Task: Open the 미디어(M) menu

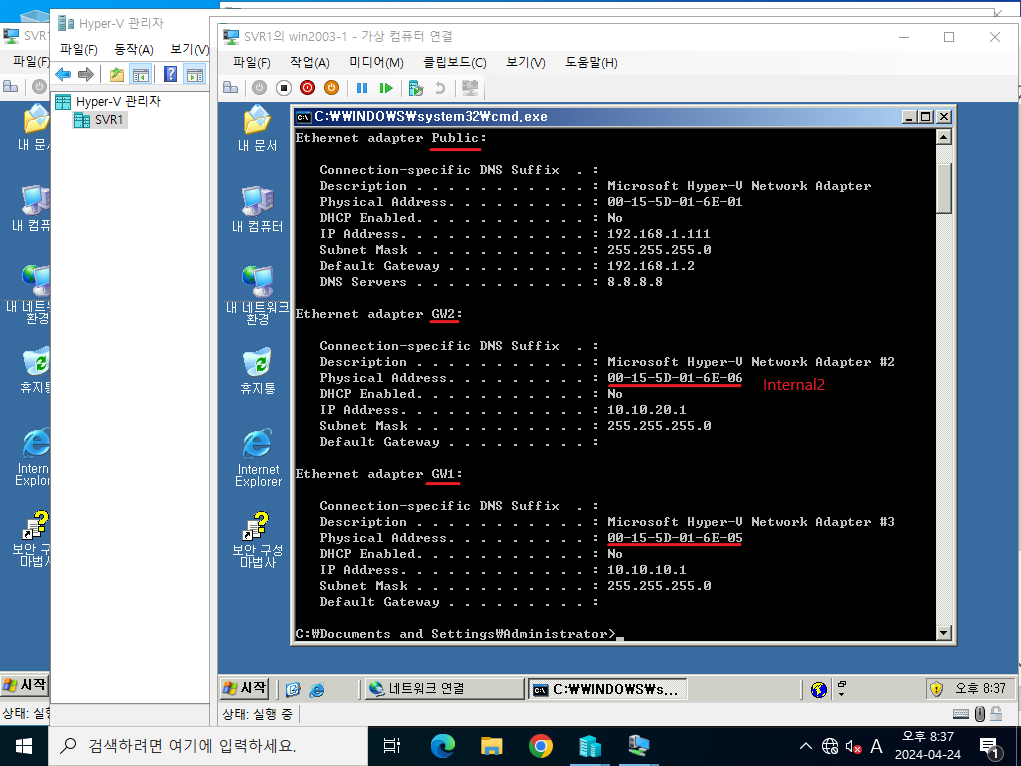Action: pyautogui.click(x=376, y=63)
